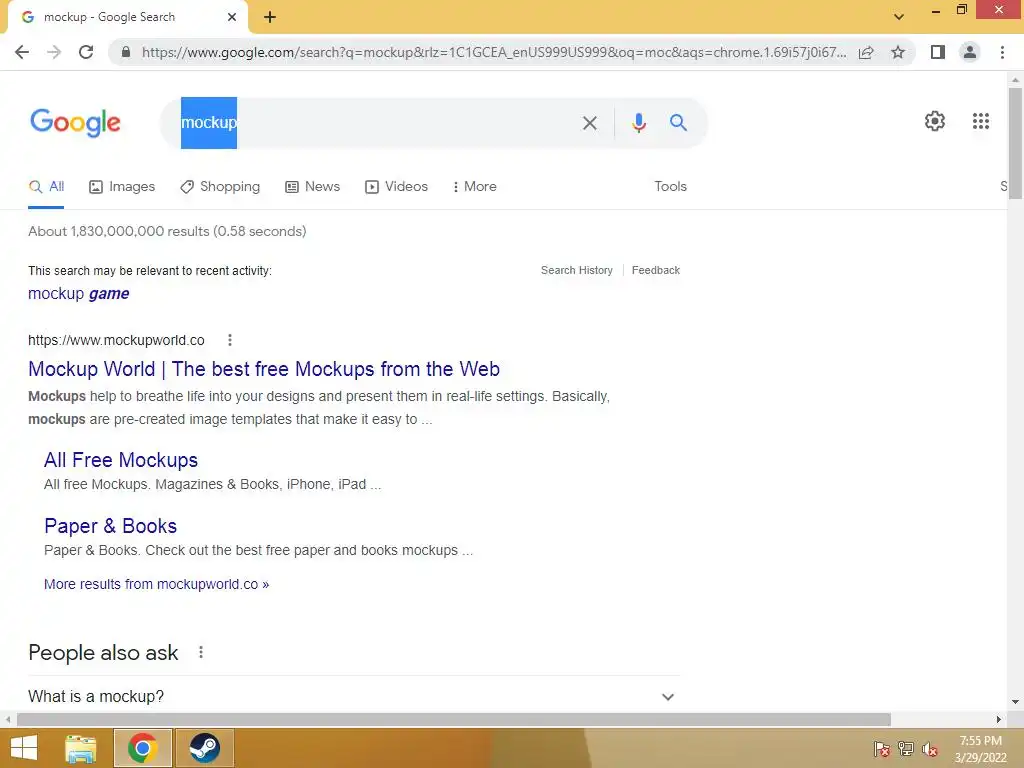
Task: Close the mockup - Google Search tab
Action: tap(232, 17)
